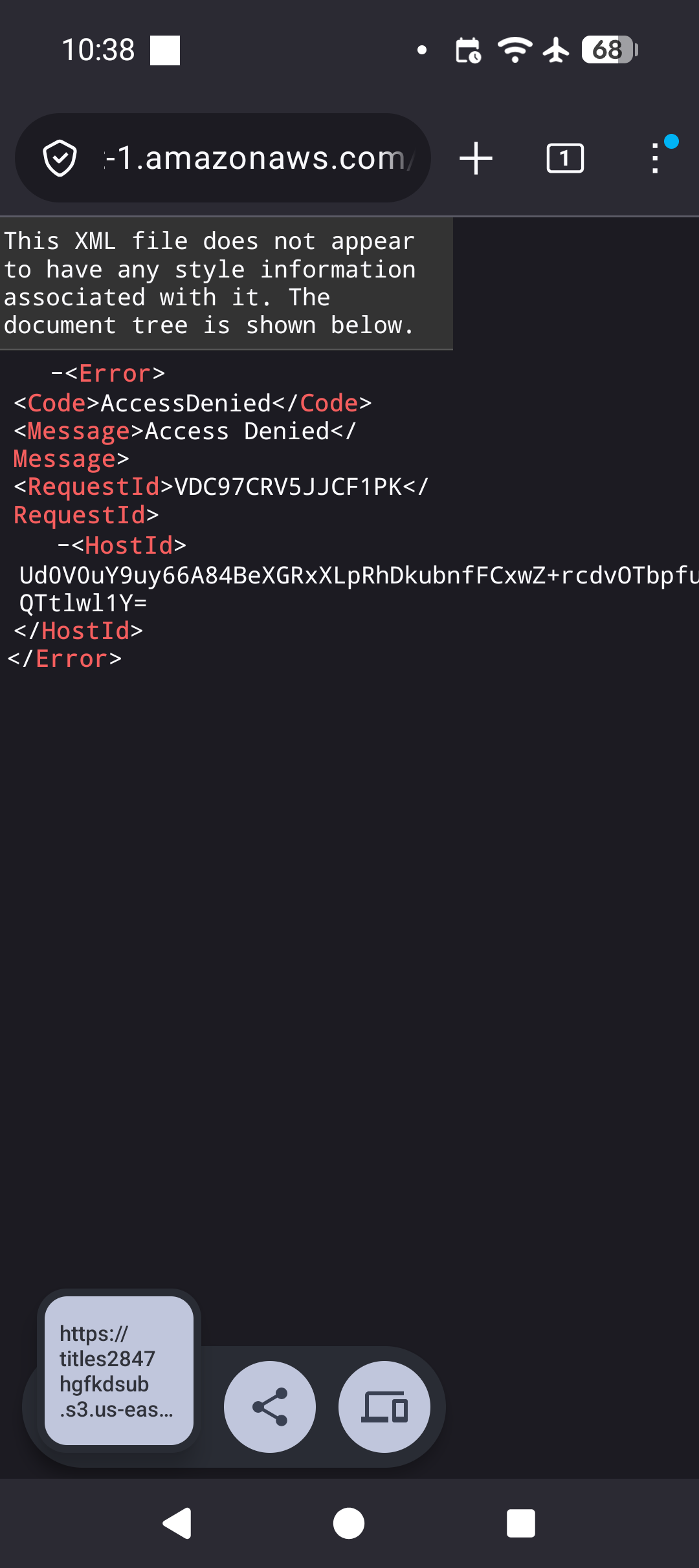Tap the Android back navigation button

pyautogui.click(x=177, y=1523)
